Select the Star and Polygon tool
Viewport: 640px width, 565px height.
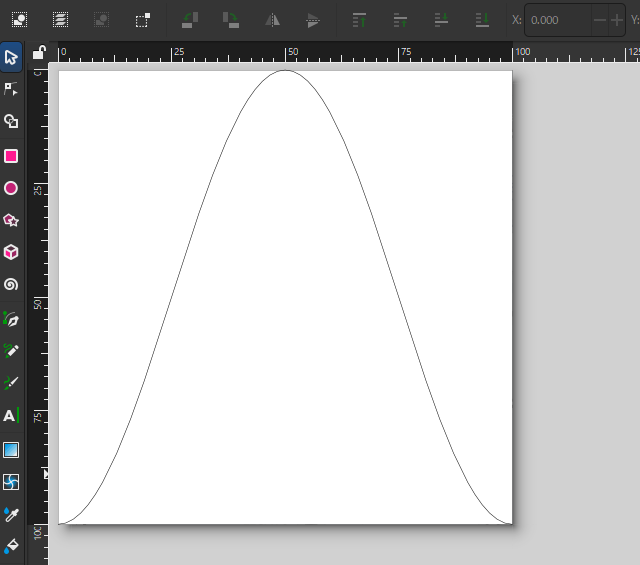tap(11, 220)
